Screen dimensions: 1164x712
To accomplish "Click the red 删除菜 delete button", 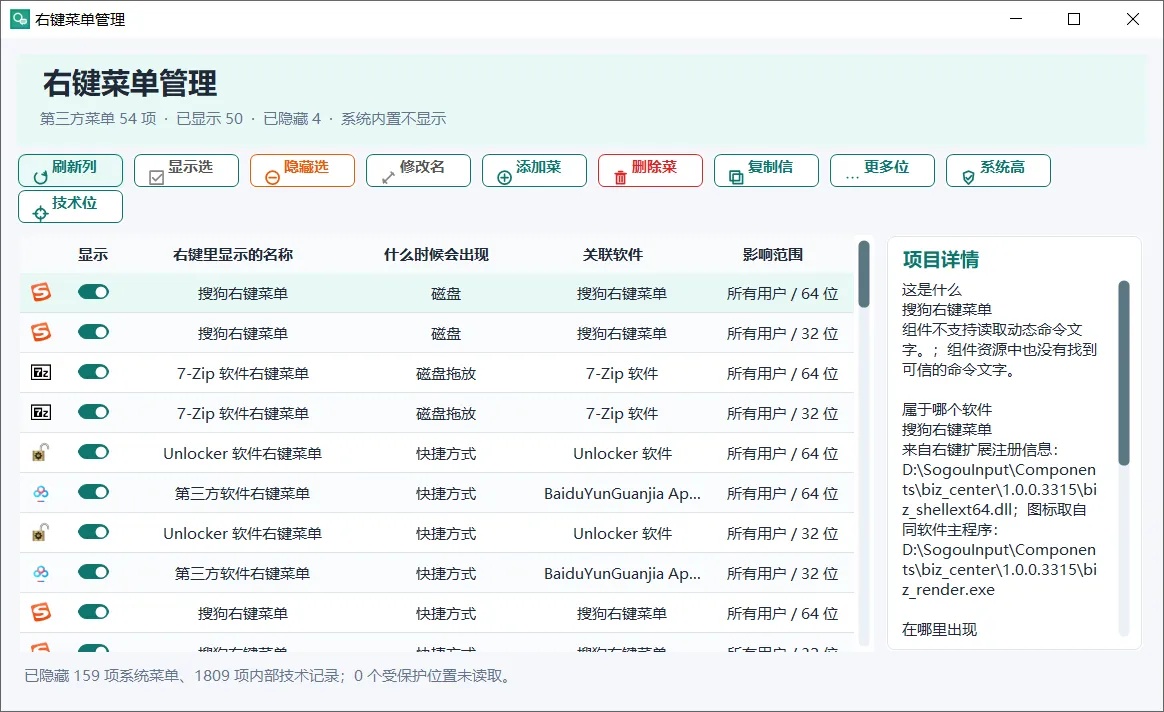I will tap(650, 171).
